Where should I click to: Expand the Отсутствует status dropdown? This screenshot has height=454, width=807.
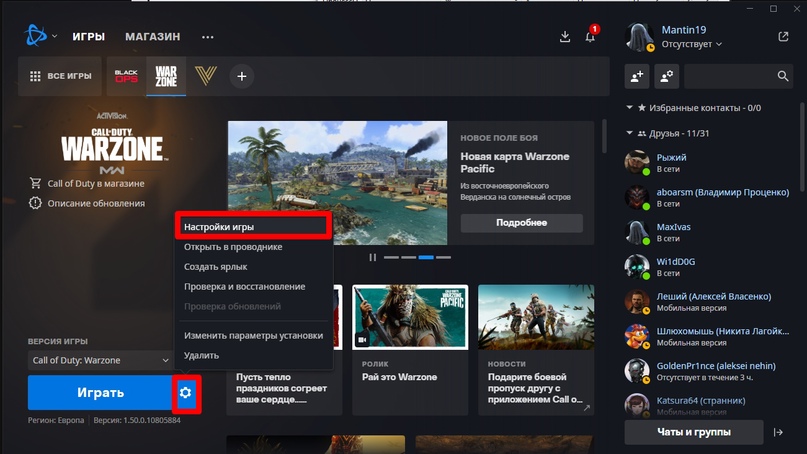click(x=691, y=44)
